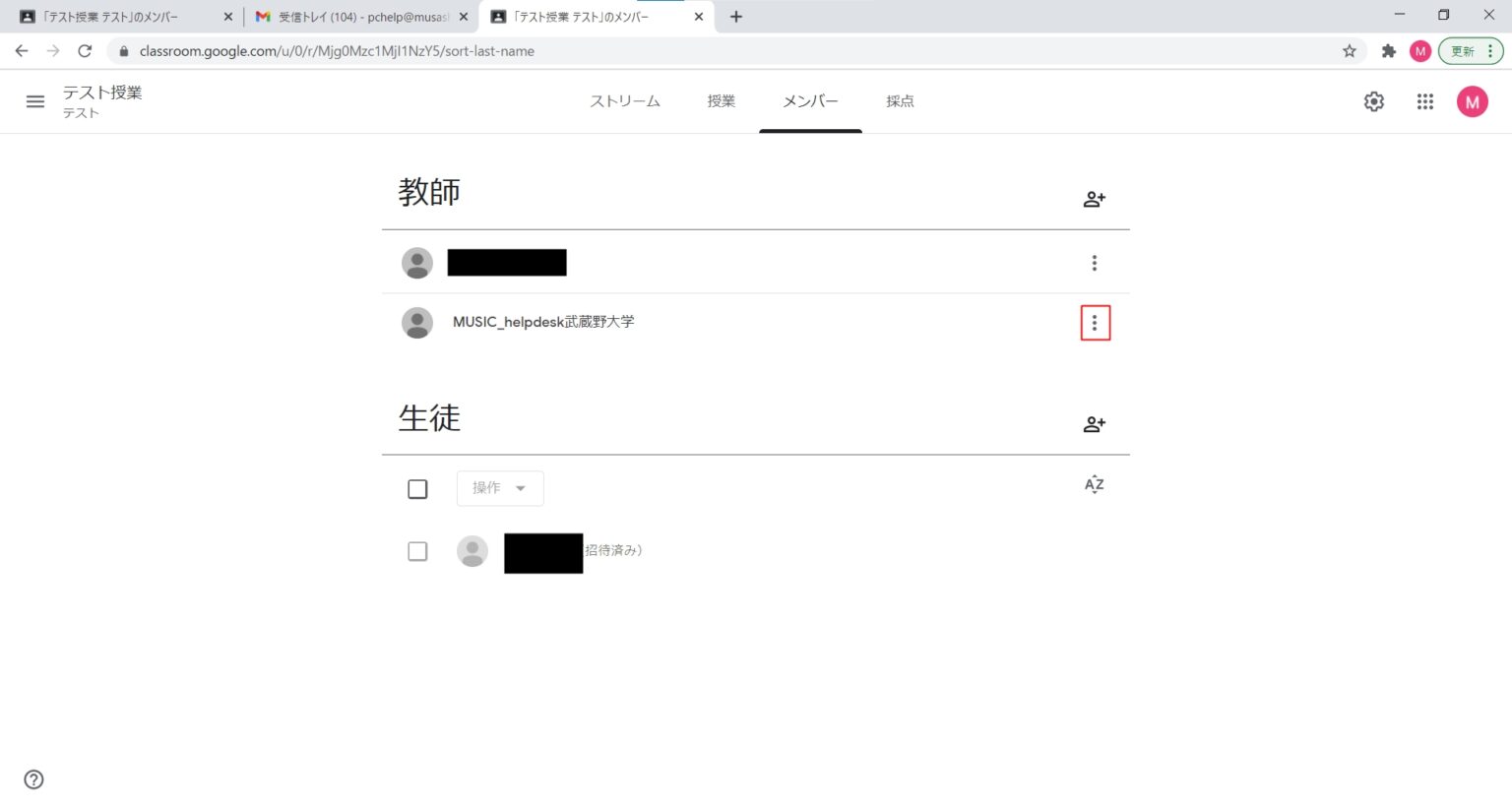
Task: Open the main hamburger menu
Action: tap(35, 101)
